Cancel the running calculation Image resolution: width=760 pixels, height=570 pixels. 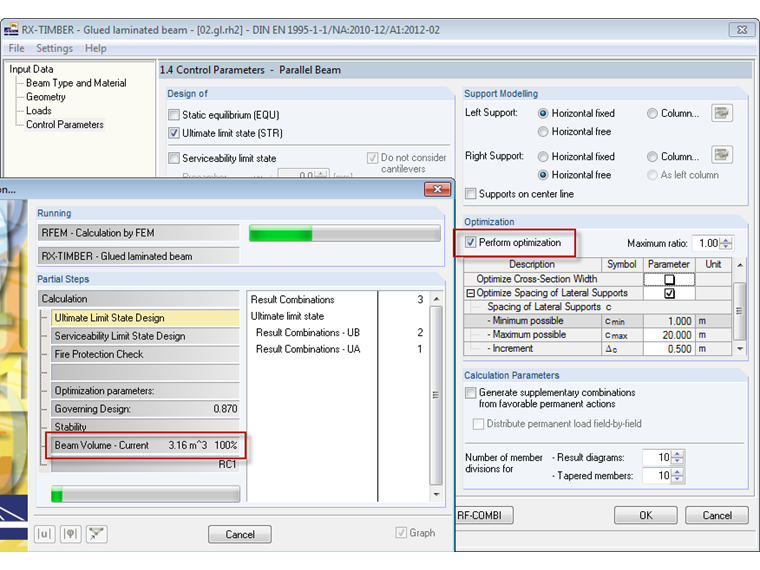pyautogui.click(x=240, y=534)
